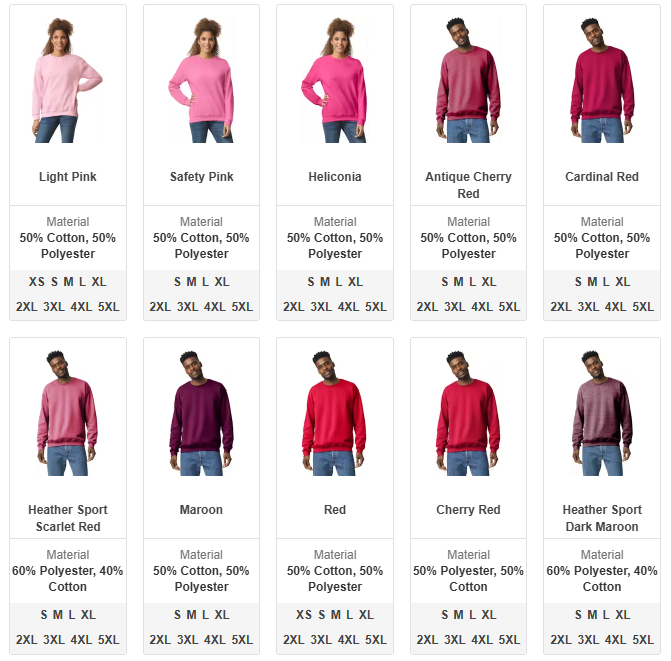Choose size L for Antique Cherry Red
Image resolution: width=671 pixels, height=661 pixels.
tap(472, 282)
